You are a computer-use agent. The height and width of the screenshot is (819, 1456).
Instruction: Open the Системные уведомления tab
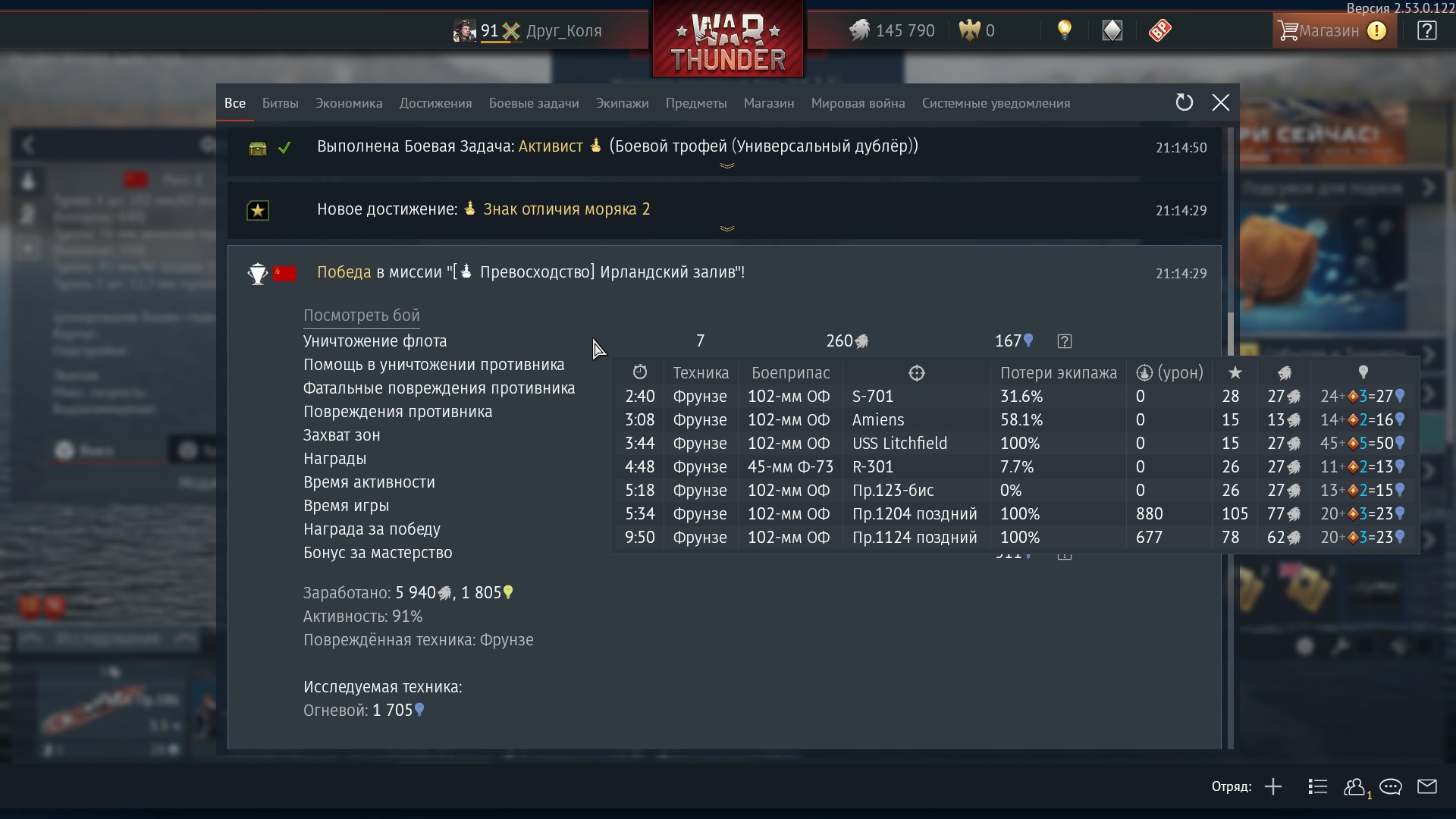click(x=996, y=103)
